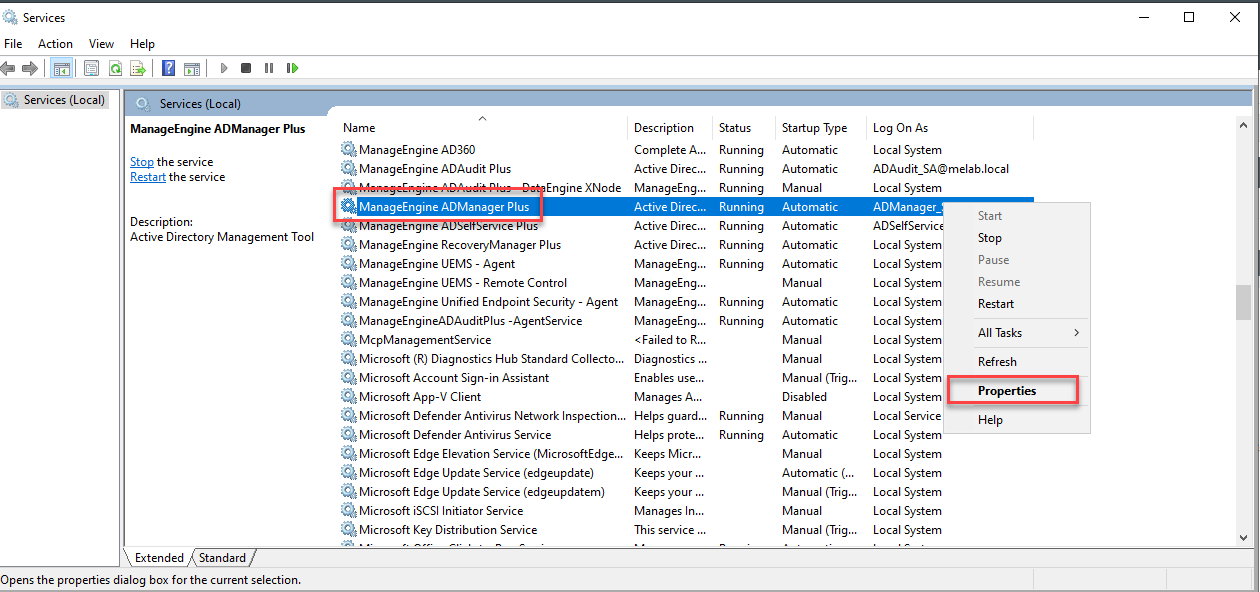1260x592 pixels.
Task: Click the Restart Service toolbar icon
Action: [x=292, y=68]
